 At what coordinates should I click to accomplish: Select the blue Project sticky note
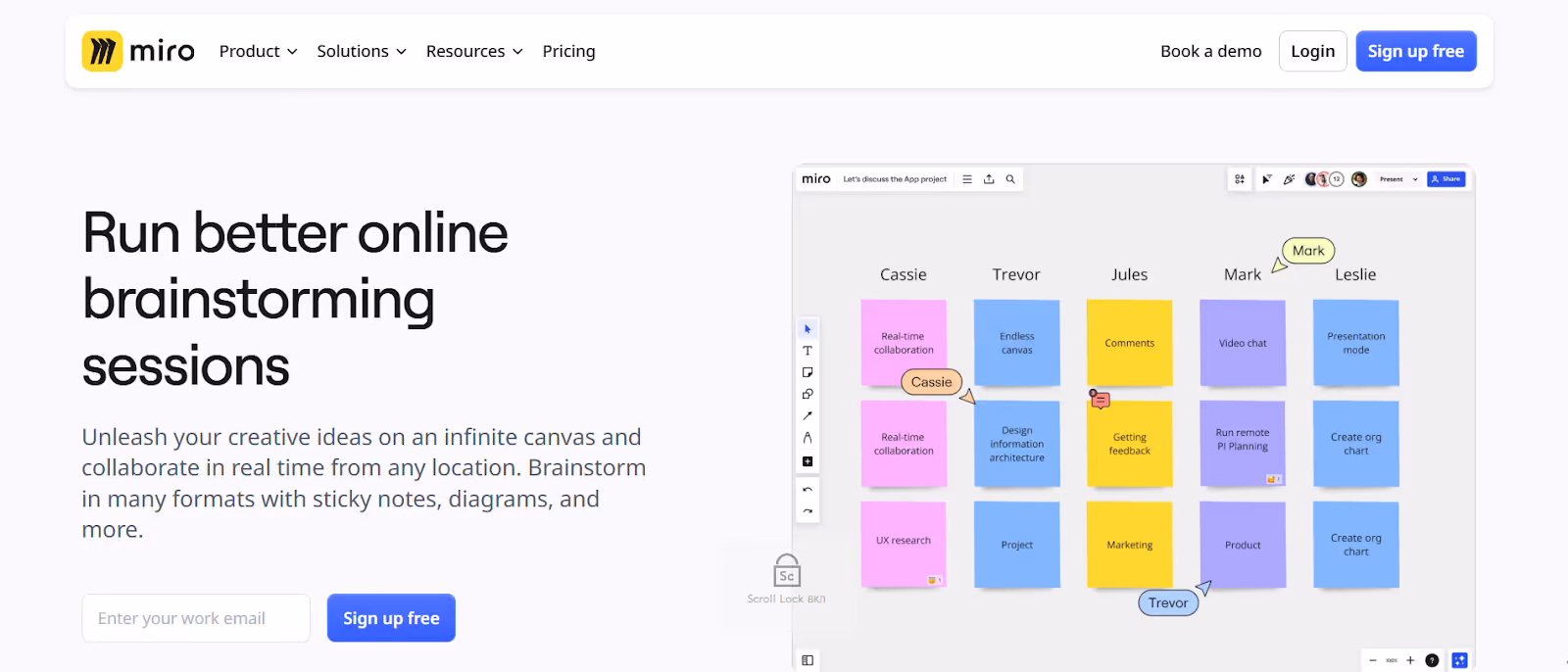pos(1016,545)
